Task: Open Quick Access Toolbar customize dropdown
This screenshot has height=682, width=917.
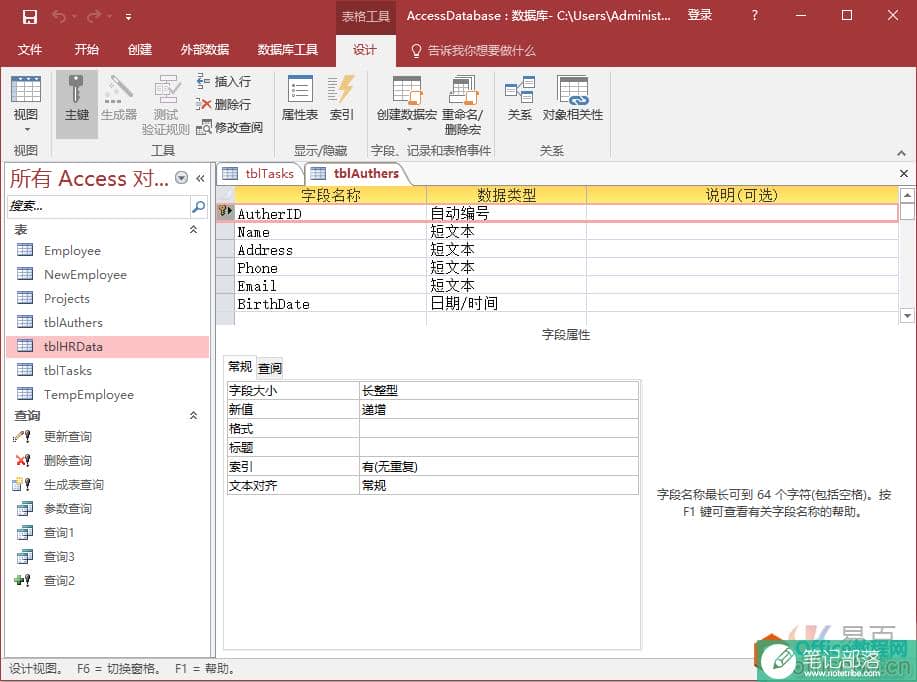Action: [x=128, y=17]
